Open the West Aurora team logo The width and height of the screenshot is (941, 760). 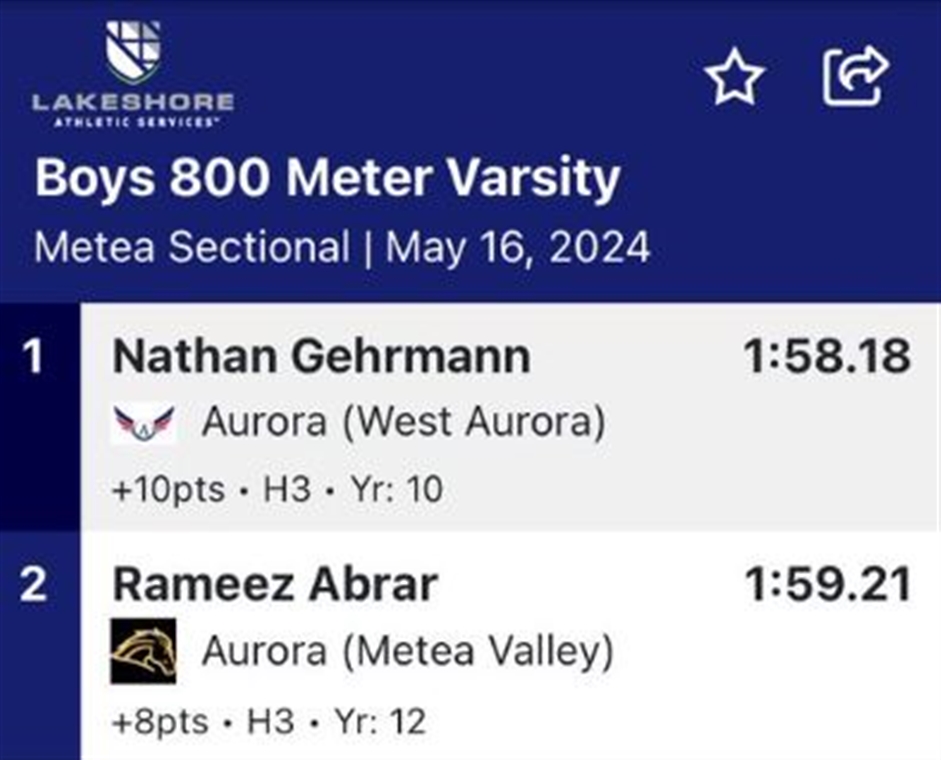tap(143, 423)
